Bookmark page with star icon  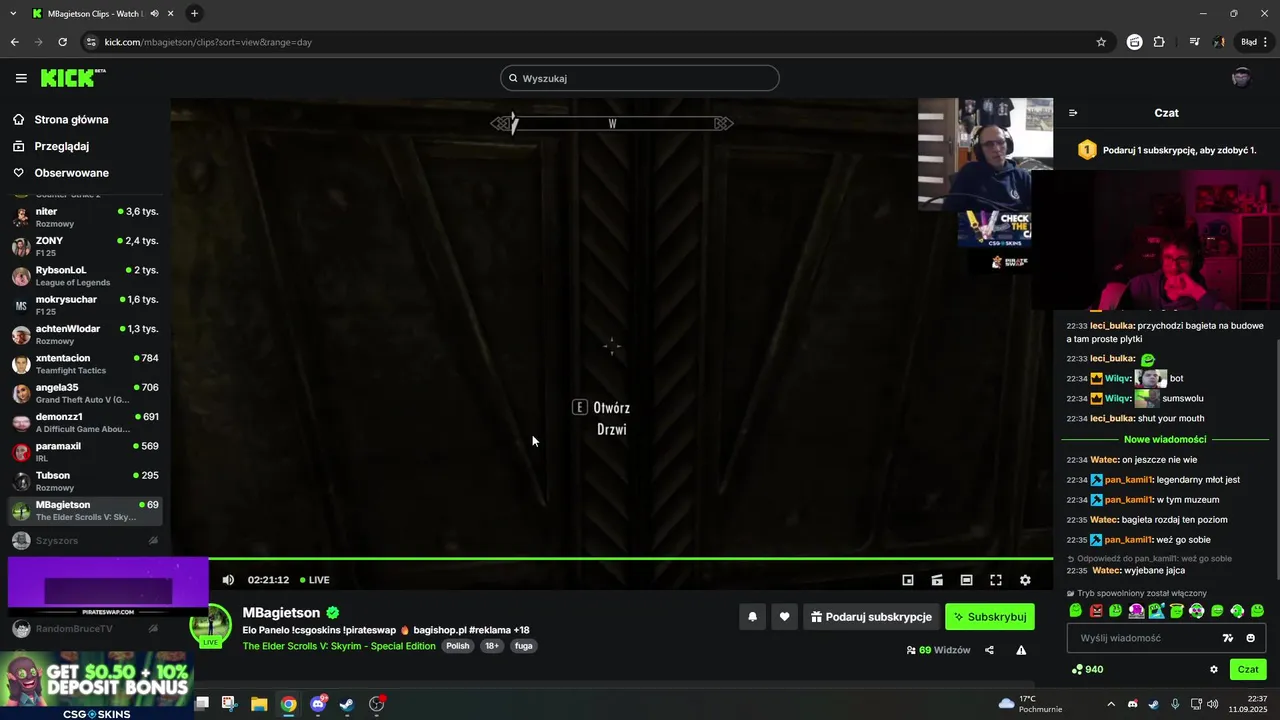1101,42
